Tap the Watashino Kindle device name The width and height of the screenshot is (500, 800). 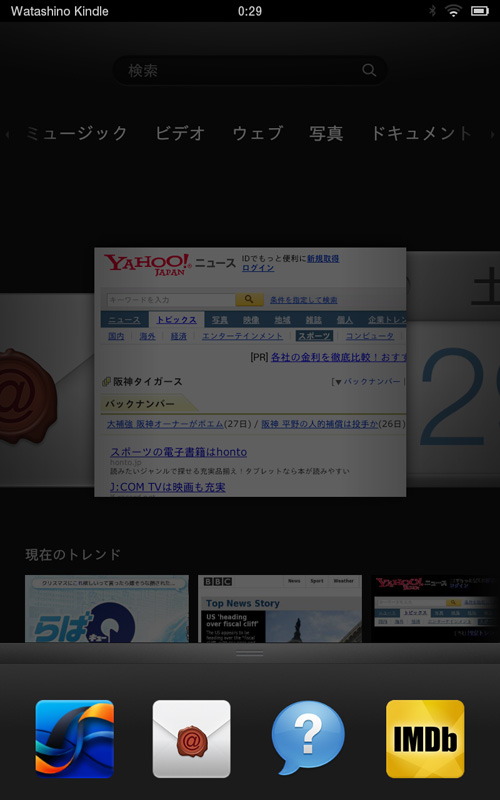(x=60, y=11)
